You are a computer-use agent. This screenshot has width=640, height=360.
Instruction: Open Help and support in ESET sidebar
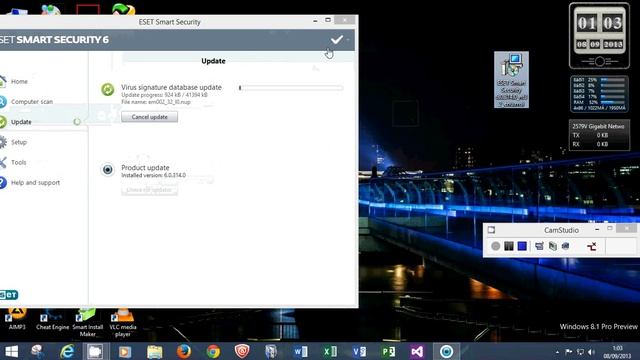[35, 182]
